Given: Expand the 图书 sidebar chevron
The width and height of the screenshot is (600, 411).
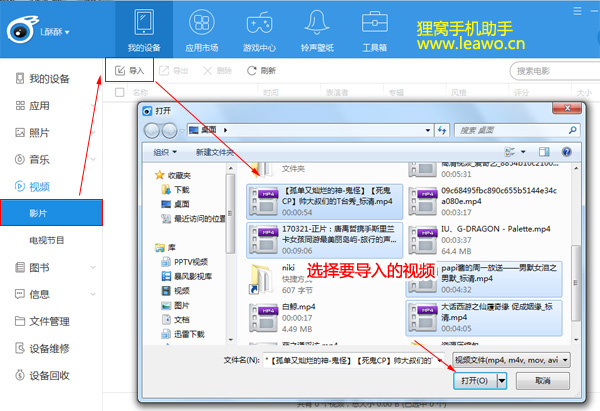Looking at the screenshot, I should click(x=93, y=267).
